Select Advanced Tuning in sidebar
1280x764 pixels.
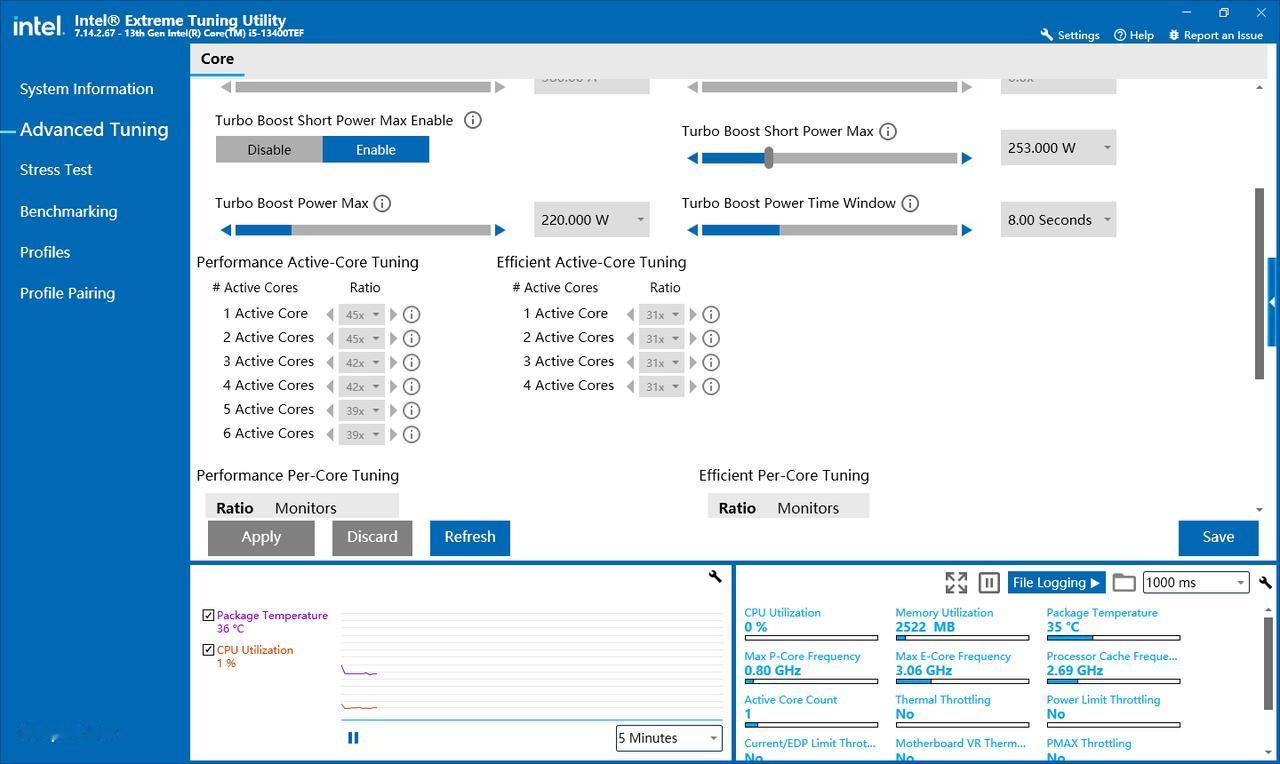tap(94, 129)
